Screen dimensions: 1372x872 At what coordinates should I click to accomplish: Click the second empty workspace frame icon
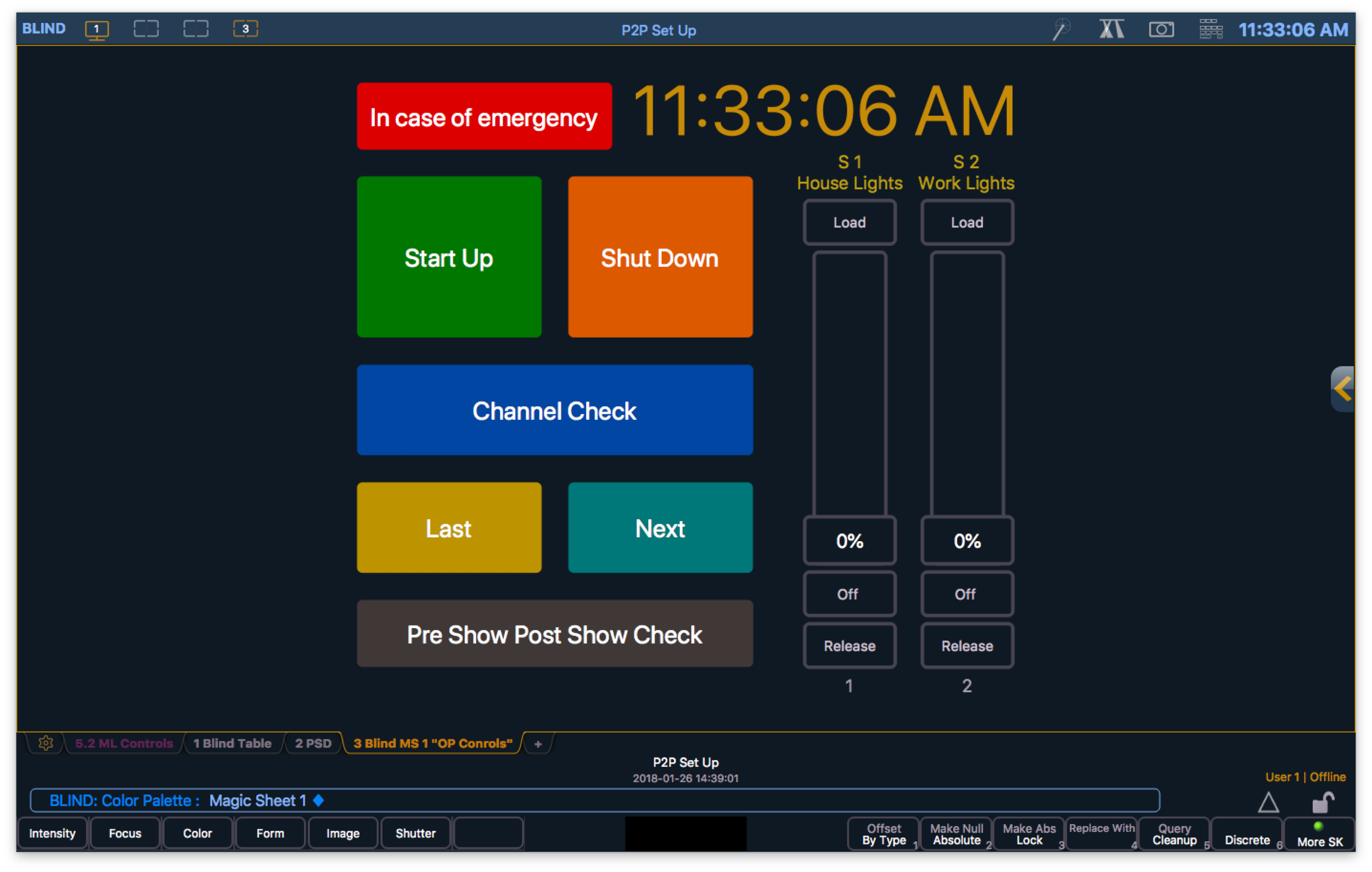pos(195,29)
